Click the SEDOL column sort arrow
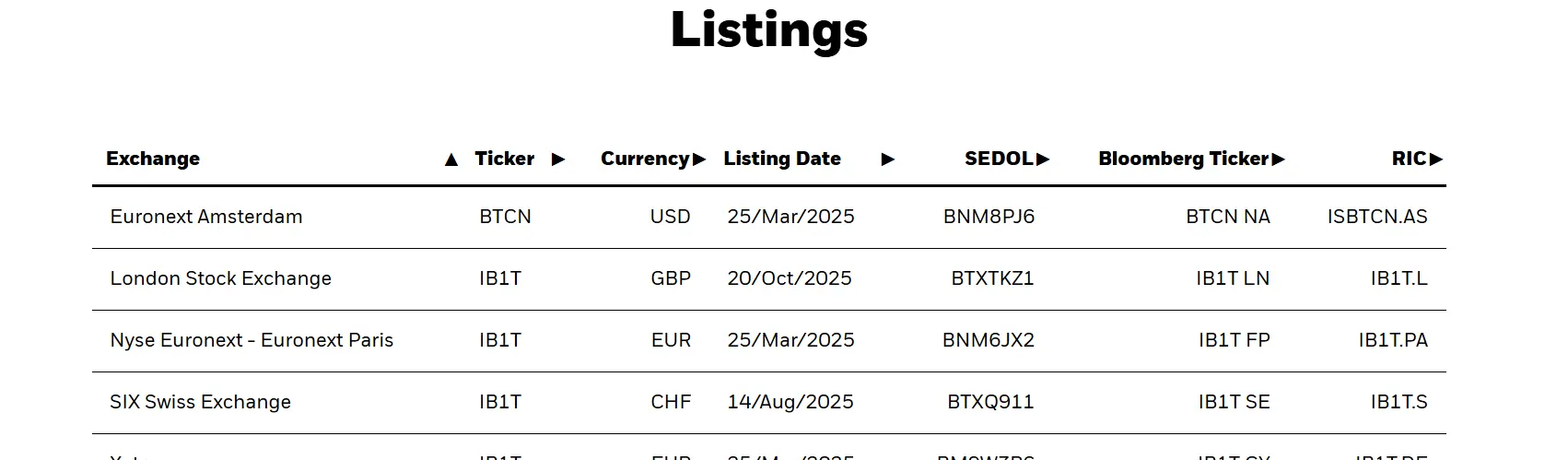1568x460 pixels. (x=1043, y=159)
